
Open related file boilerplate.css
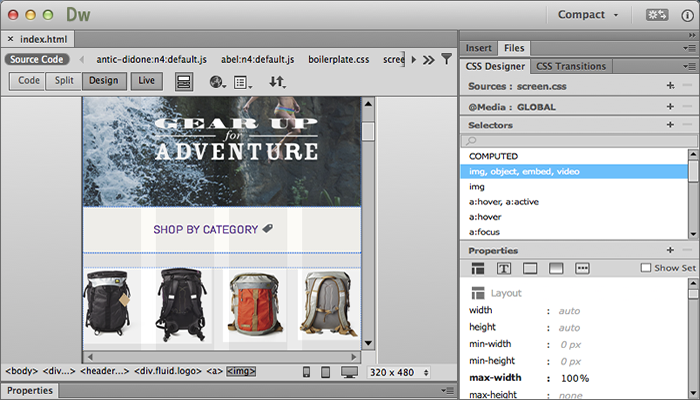tap(338, 59)
